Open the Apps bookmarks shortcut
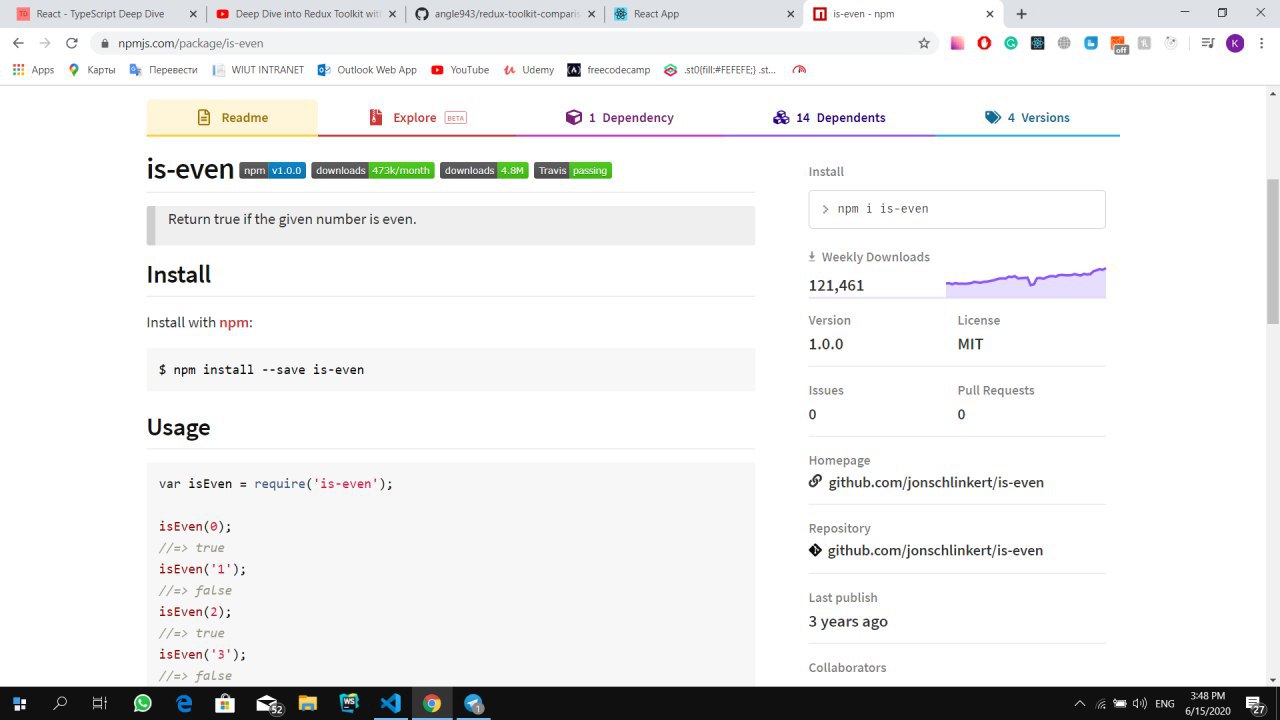The image size is (1280, 720). pyautogui.click(x=33, y=70)
